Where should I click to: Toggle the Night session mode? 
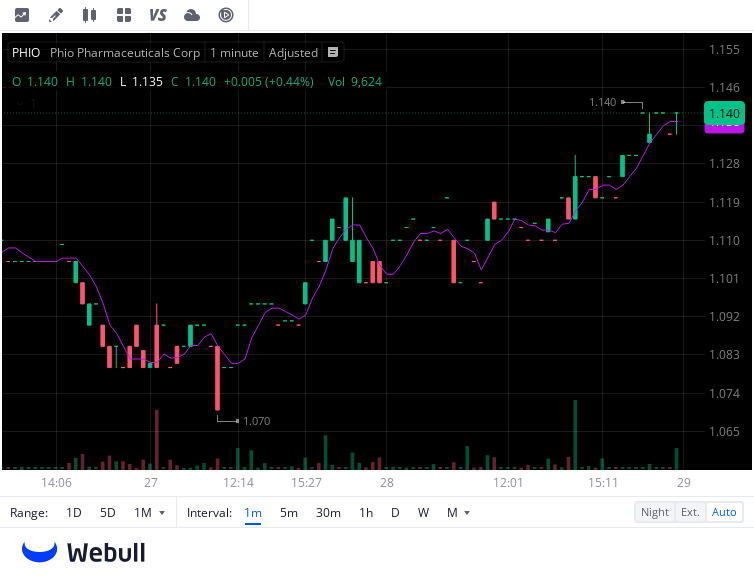point(654,512)
